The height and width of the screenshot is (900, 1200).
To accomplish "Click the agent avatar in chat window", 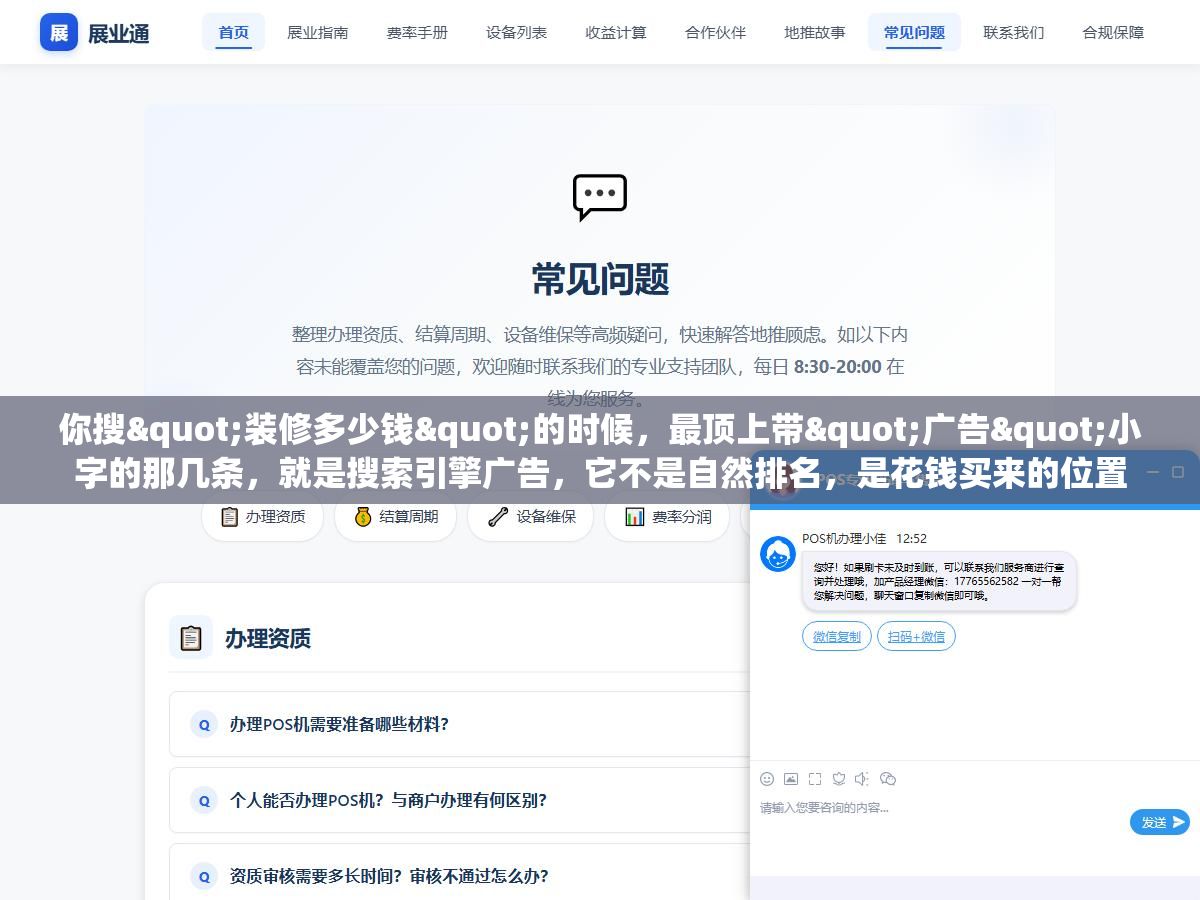I will click(778, 554).
